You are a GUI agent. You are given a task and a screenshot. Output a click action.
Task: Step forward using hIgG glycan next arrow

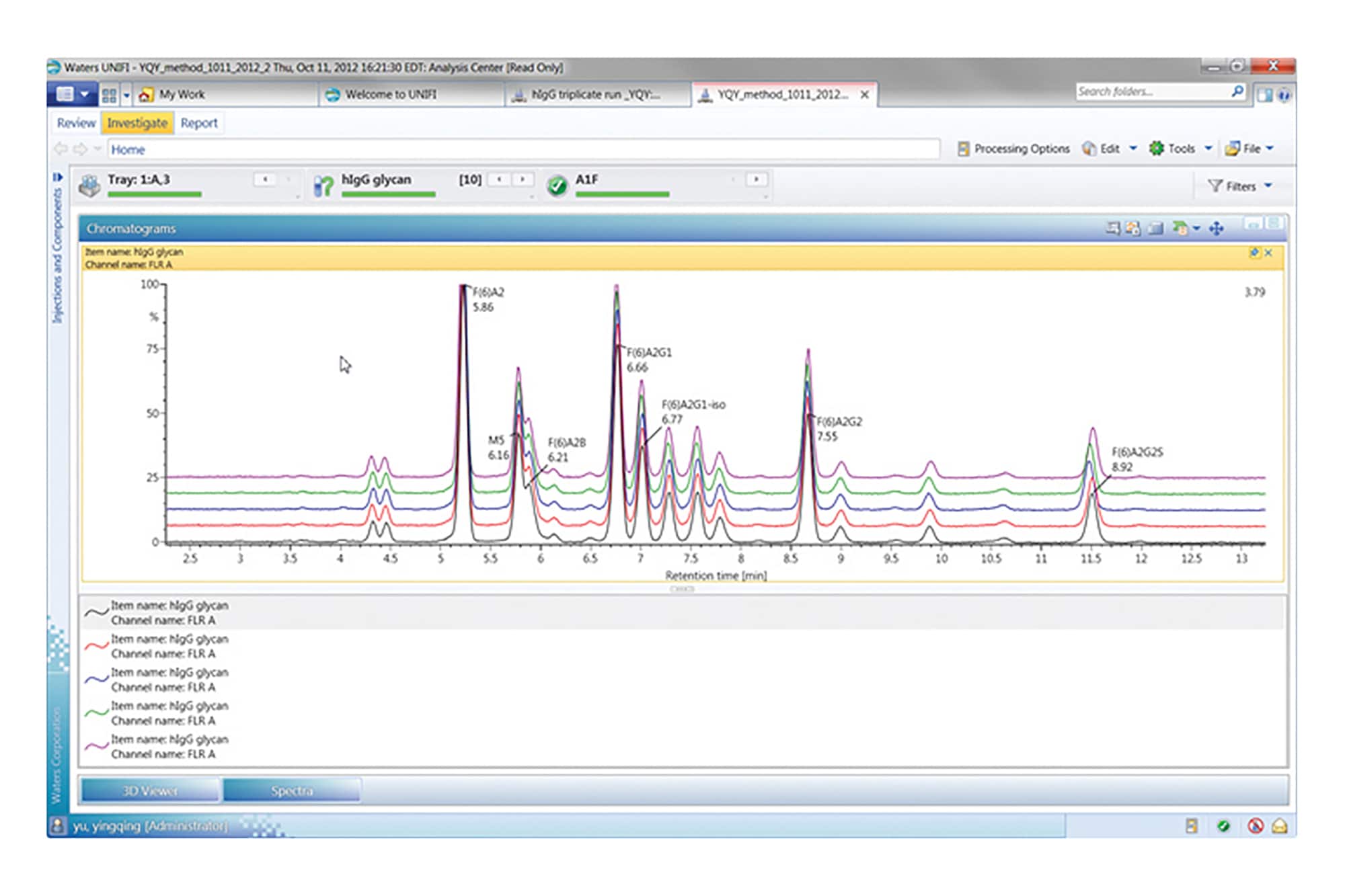[523, 179]
